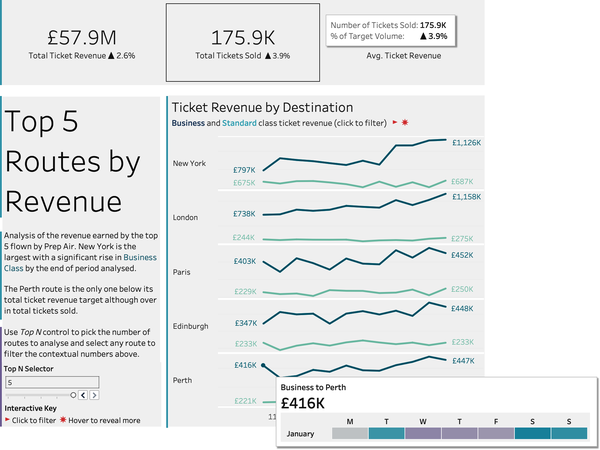Click New York Business £1,126K end label
Viewport: 600px width, 450px height.
pyautogui.click(x=466, y=142)
